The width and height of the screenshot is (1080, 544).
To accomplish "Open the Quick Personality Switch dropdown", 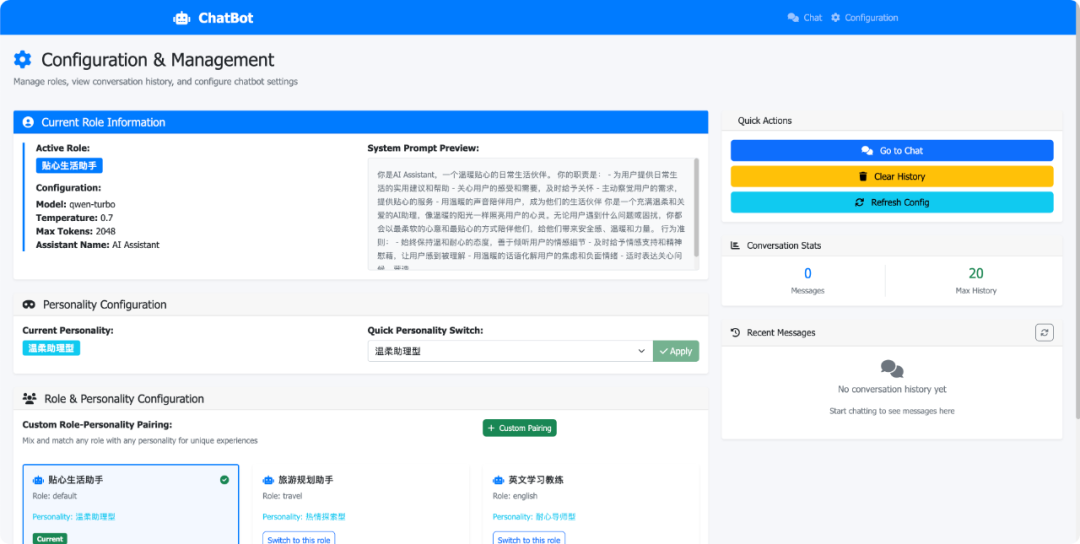I will pyautogui.click(x=510, y=351).
